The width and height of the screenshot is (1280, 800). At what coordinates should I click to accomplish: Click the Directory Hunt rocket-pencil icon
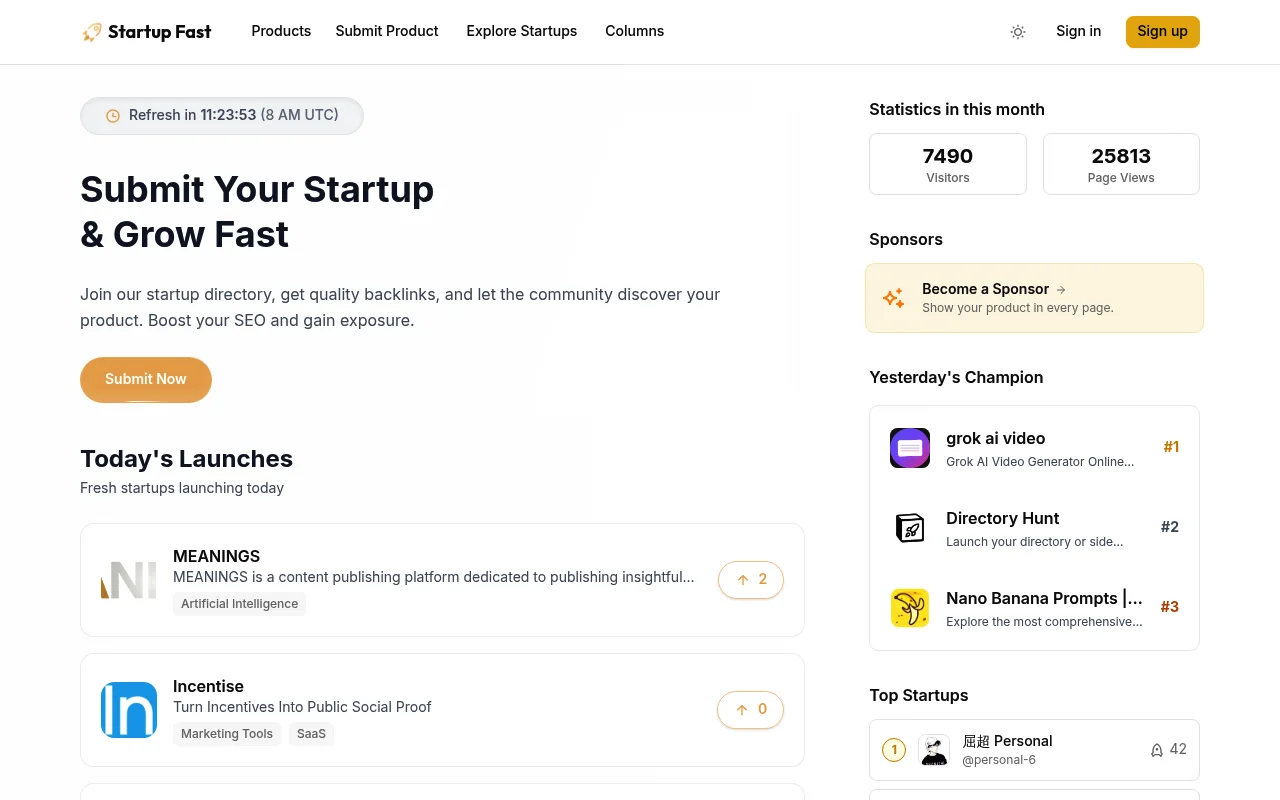(909, 527)
